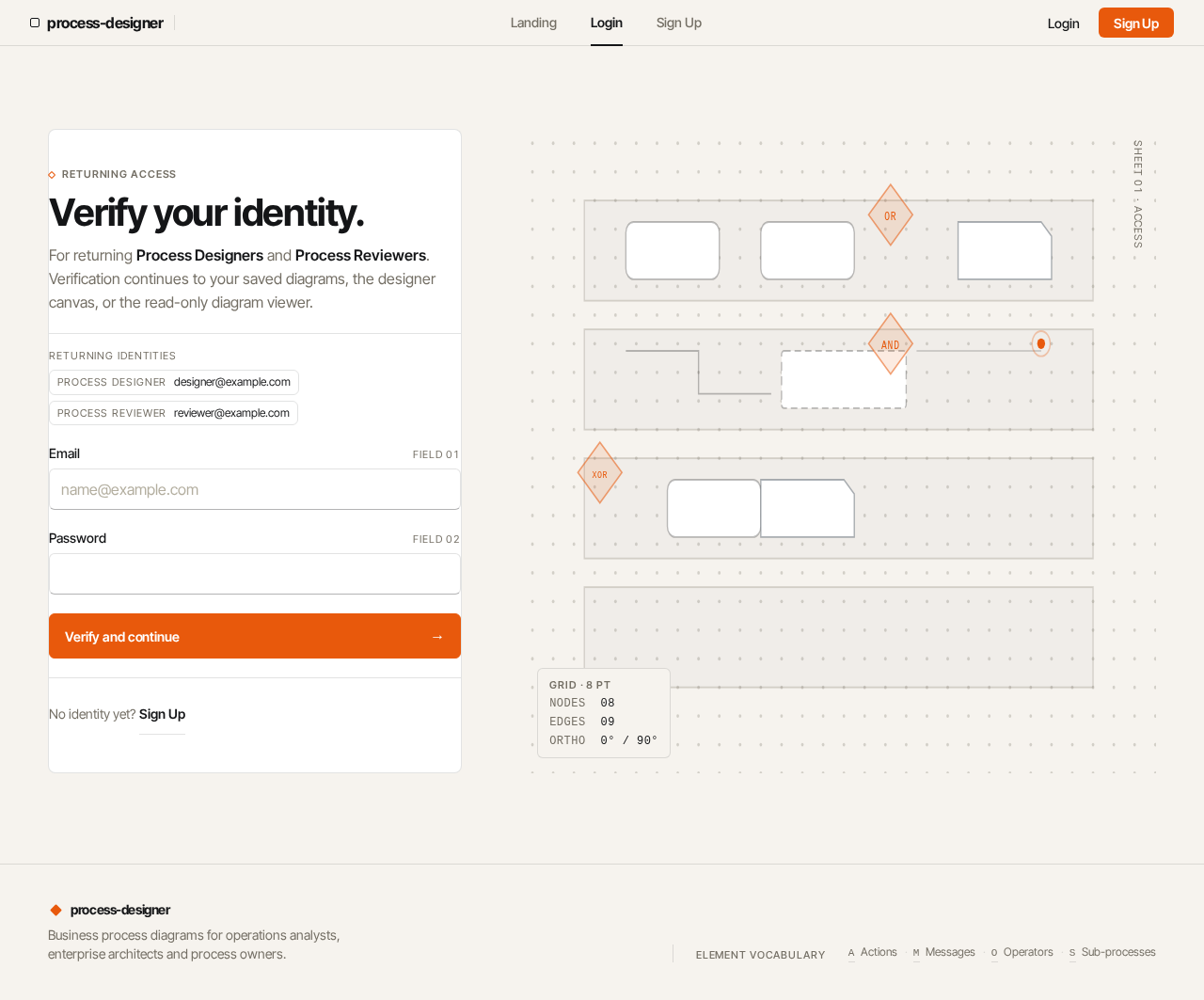This screenshot has height=1000, width=1204.
Task: Click the OR gateway diamond in the diagram
Action: coord(890,215)
